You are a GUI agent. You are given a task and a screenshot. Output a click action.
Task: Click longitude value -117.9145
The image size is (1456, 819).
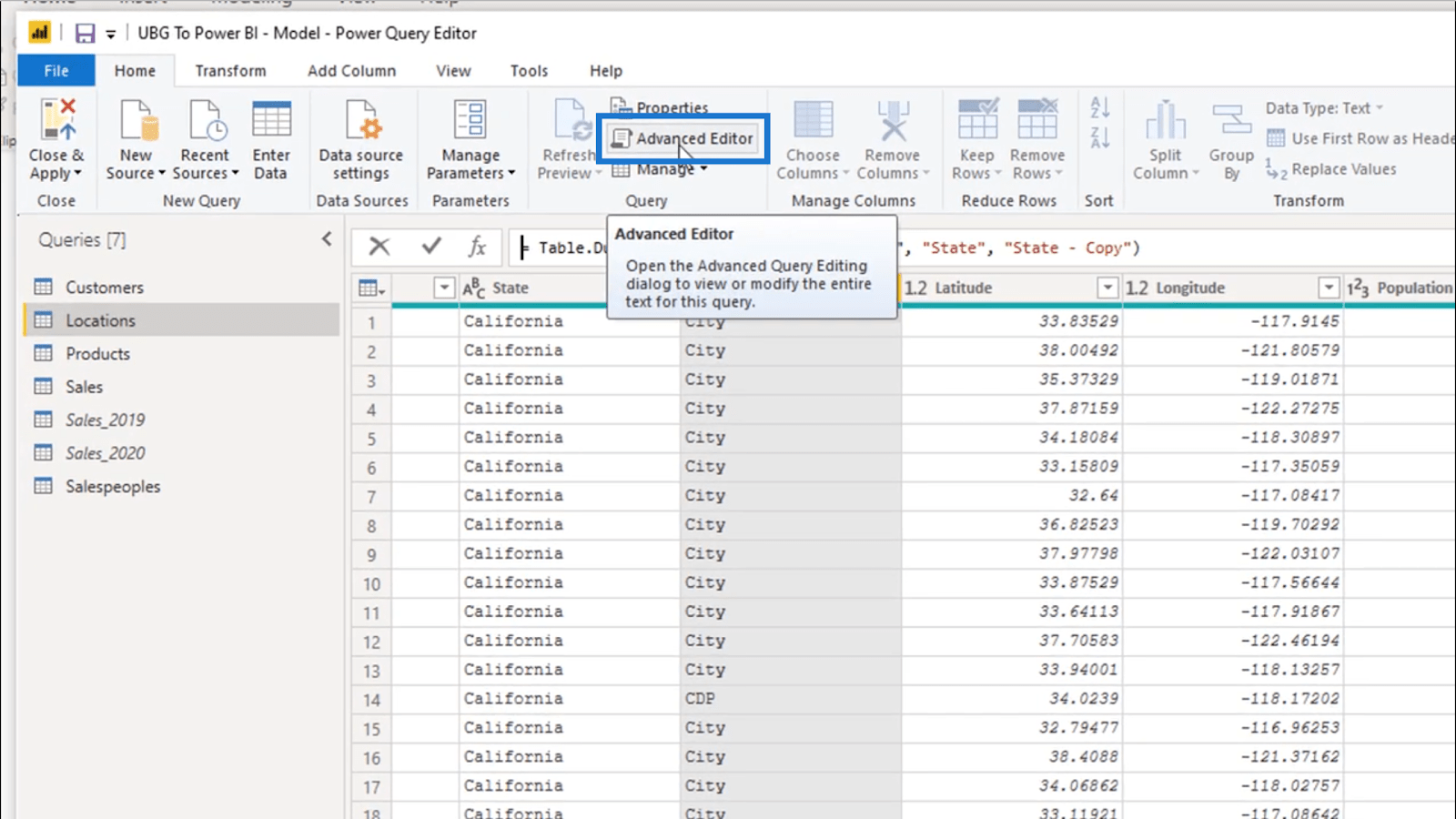[x=1232, y=321]
